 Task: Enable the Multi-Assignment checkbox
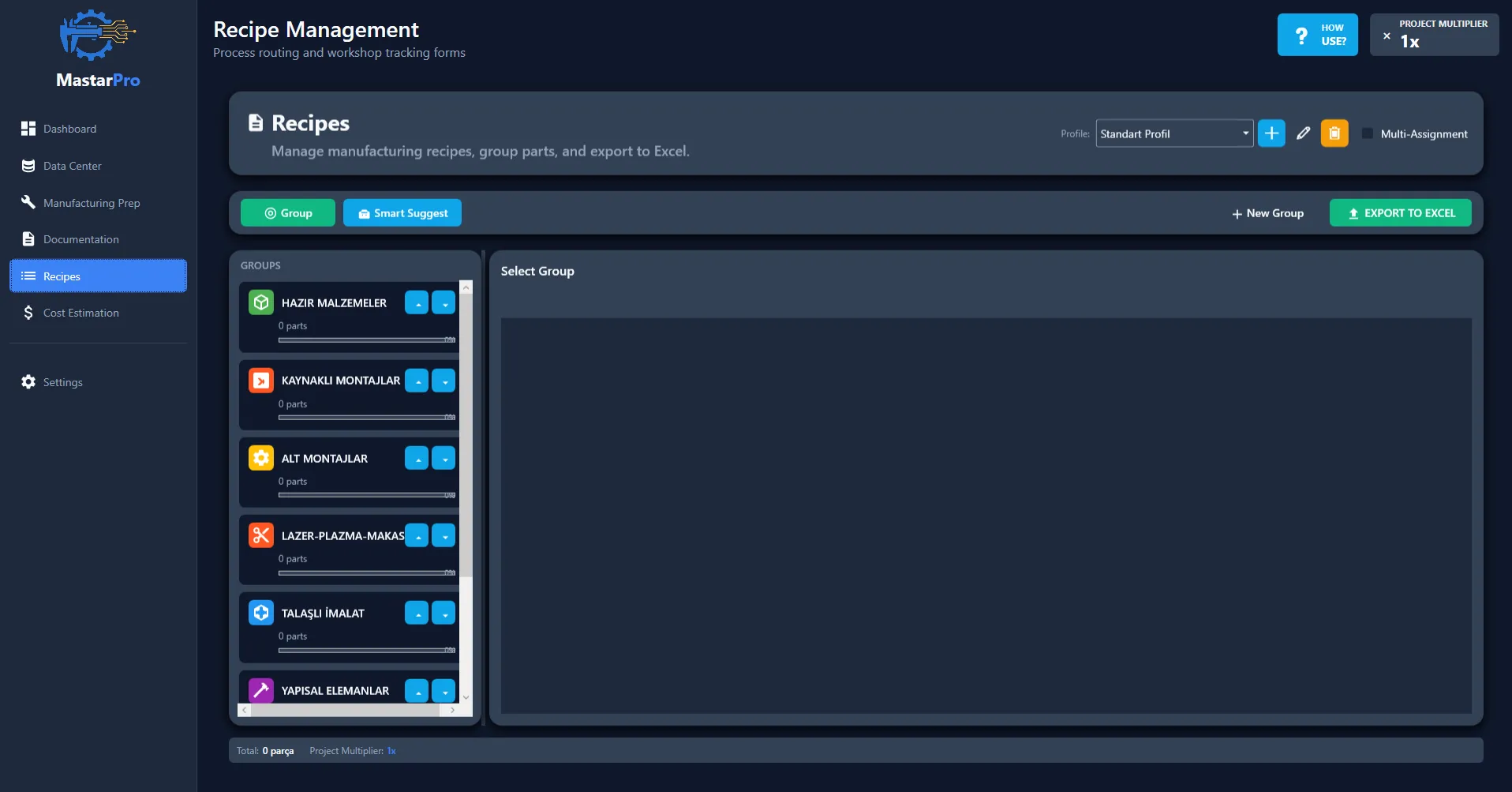(x=1368, y=133)
